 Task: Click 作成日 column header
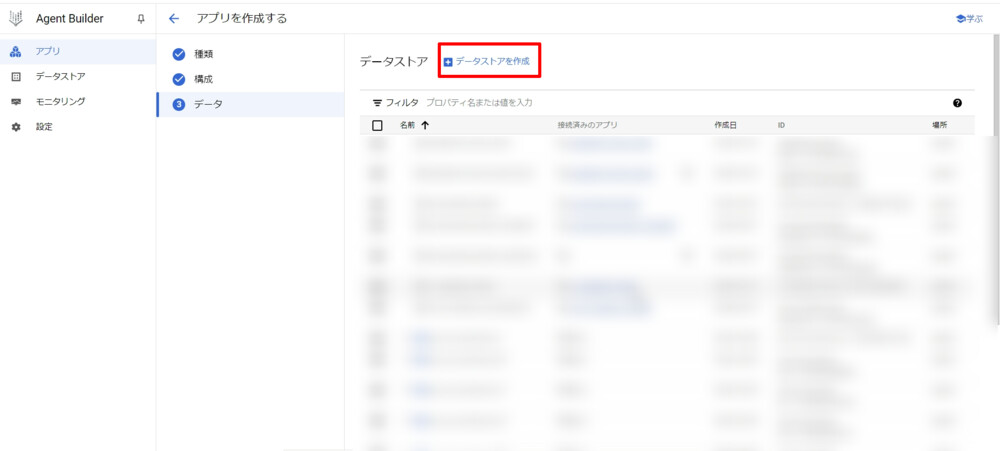pos(725,126)
